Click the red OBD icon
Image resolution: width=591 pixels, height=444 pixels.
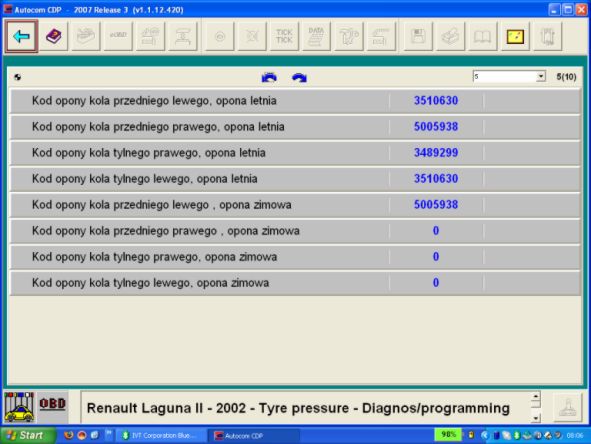coord(53,404)
